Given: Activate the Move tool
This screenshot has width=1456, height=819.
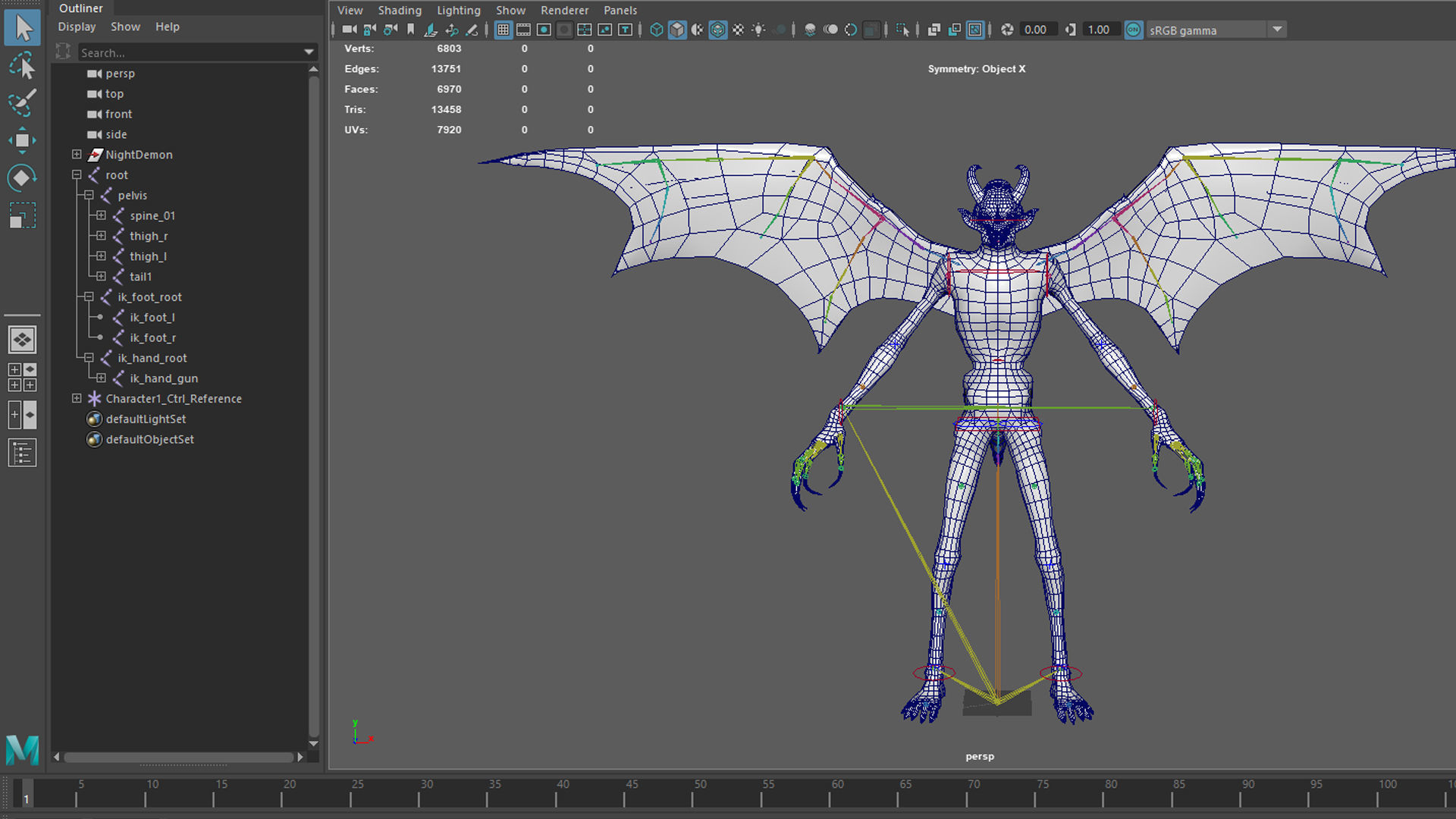Looking at the screenshot, I should (x=22, y=140).
